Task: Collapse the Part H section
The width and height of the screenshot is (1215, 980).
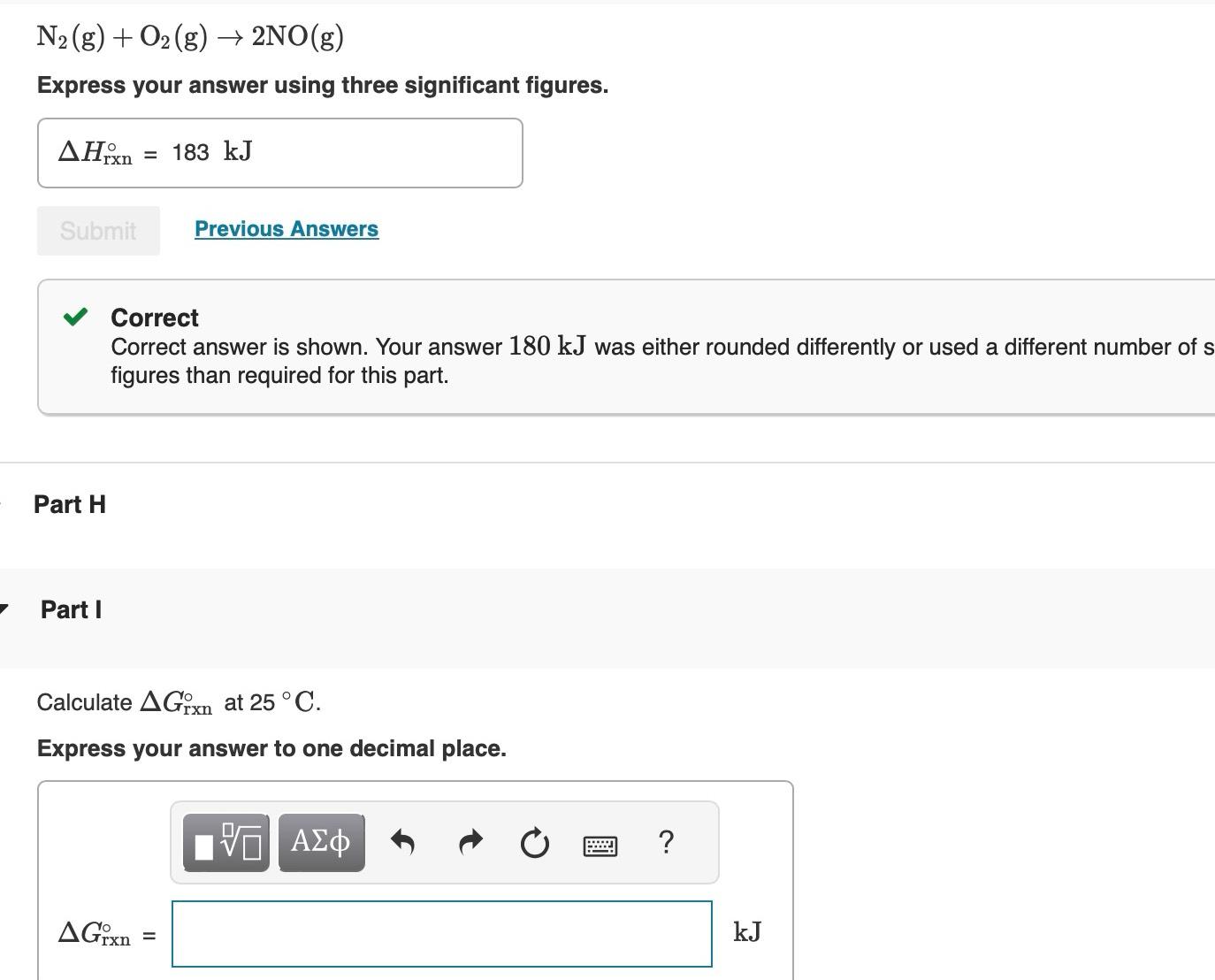Action: (3, 502)
